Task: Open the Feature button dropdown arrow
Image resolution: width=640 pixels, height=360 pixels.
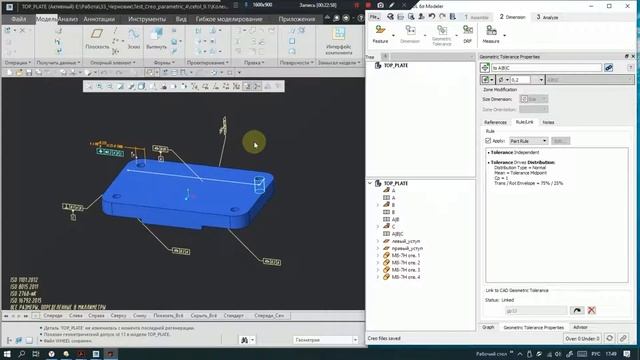Action: coord(393,36)
